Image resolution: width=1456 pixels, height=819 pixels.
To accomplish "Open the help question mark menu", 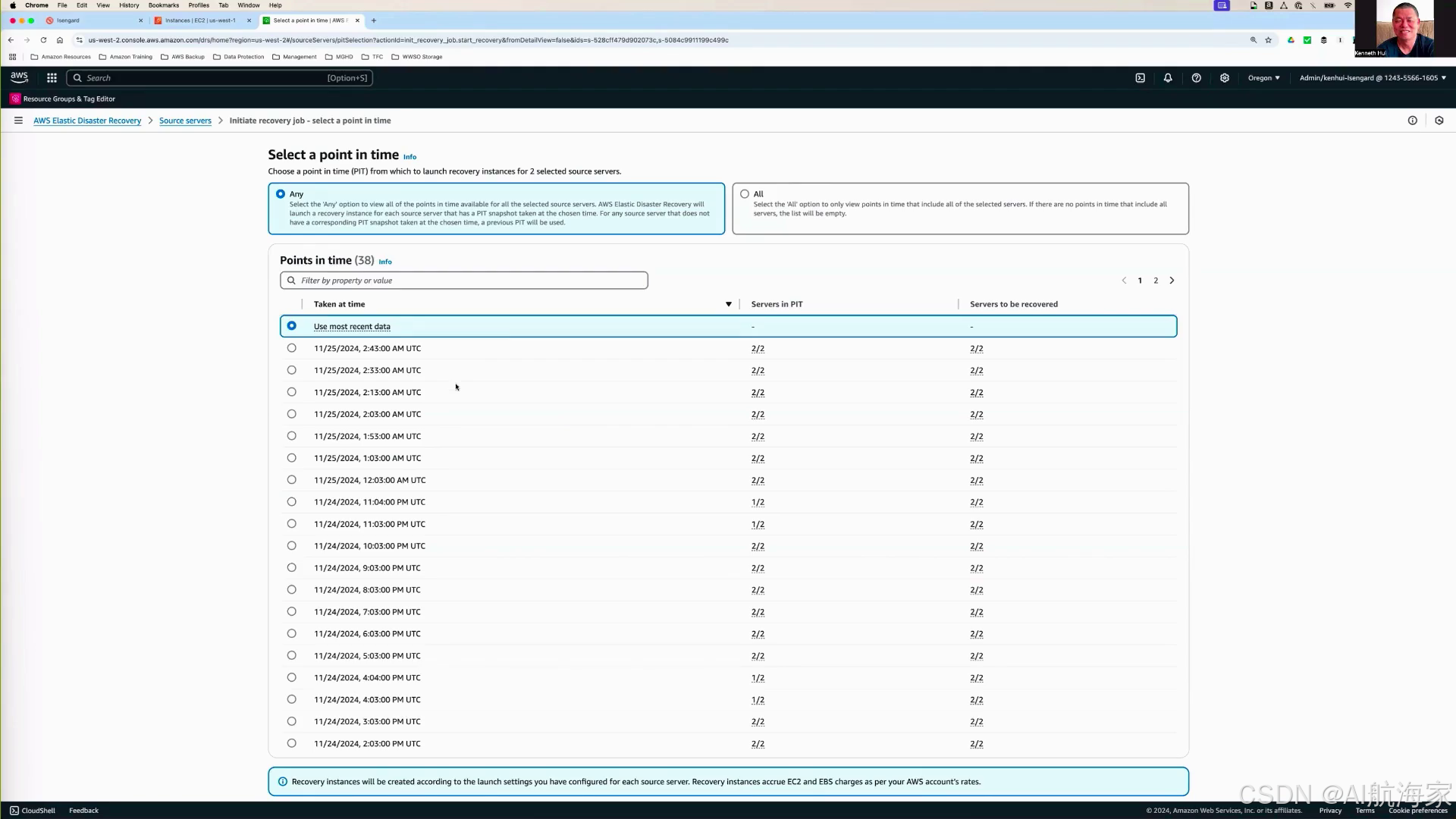I will [x=1196, y=77].
